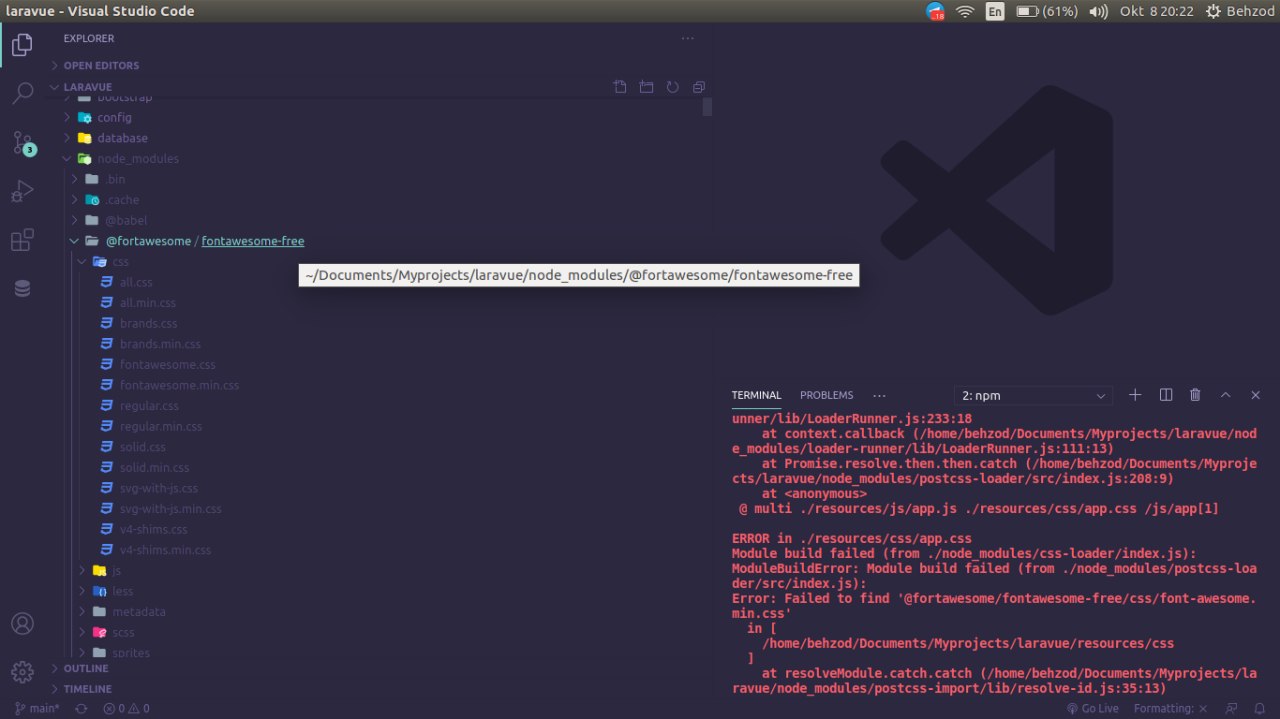Viewport: 1280px width, 719px height.
Task: Click the New File icon in explorer
Action: click(x=620, y=87)
